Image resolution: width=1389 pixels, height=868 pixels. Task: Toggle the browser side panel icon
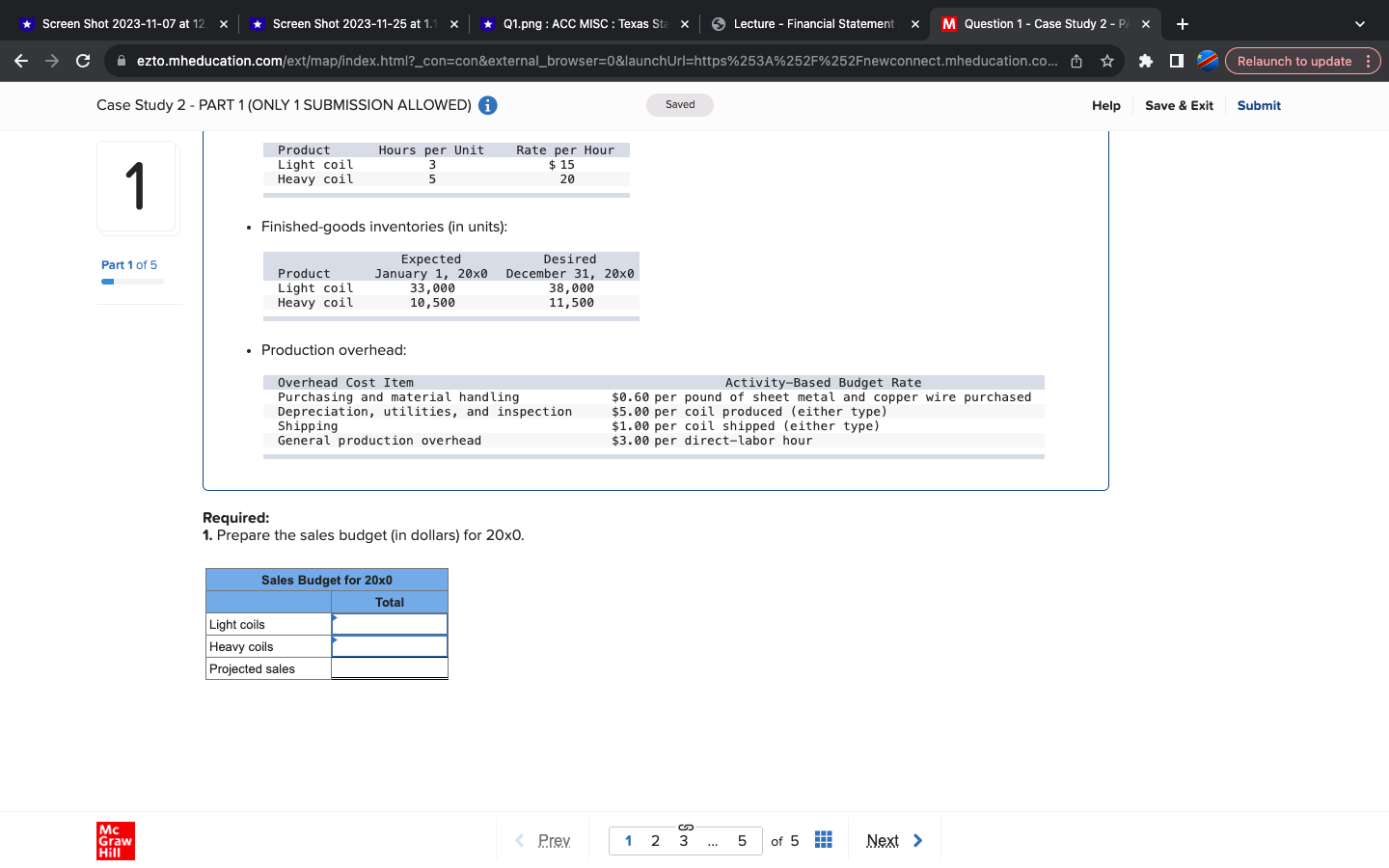[x=1177, y=61]
